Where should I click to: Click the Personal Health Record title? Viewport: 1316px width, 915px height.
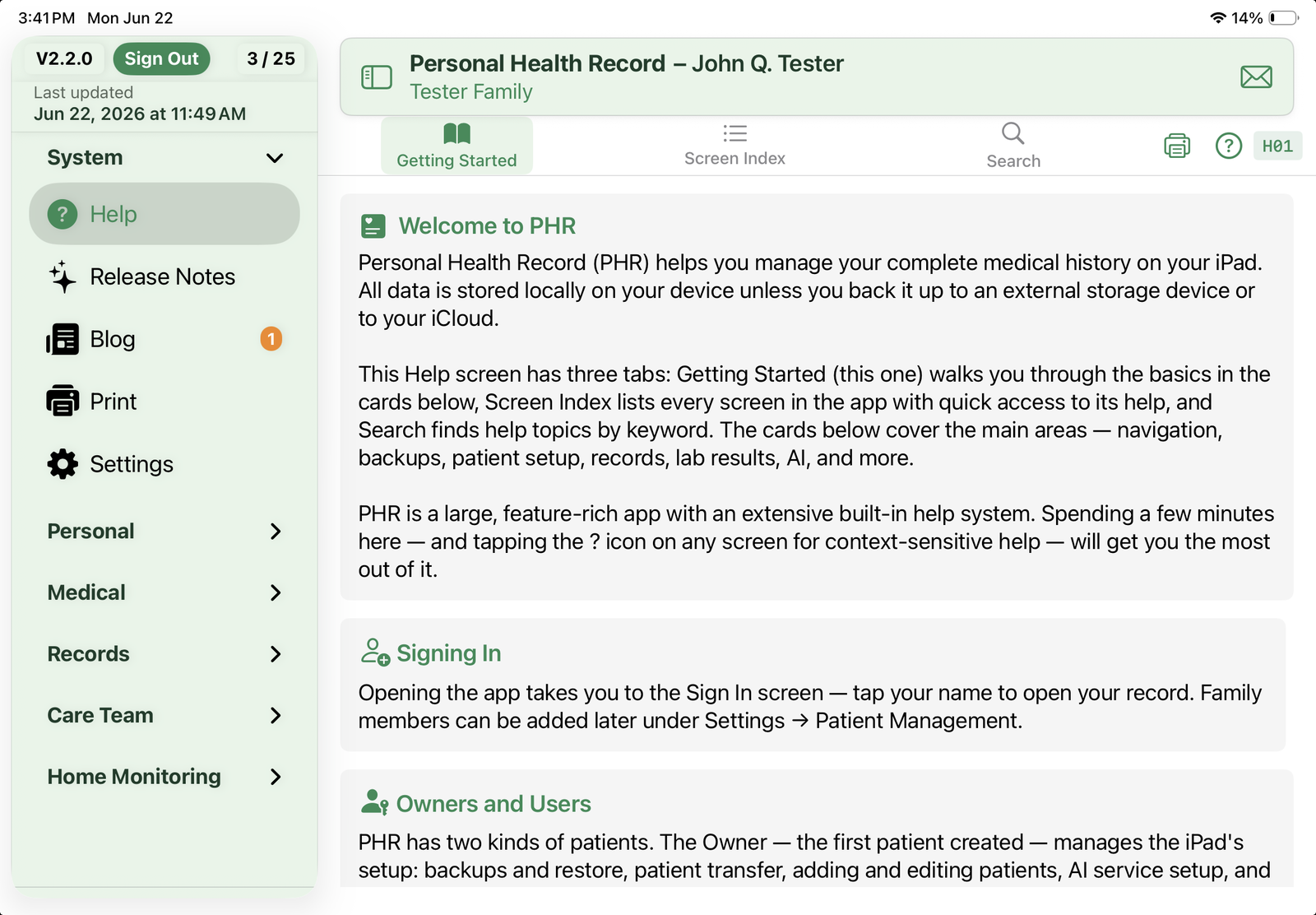coord(627,63)
